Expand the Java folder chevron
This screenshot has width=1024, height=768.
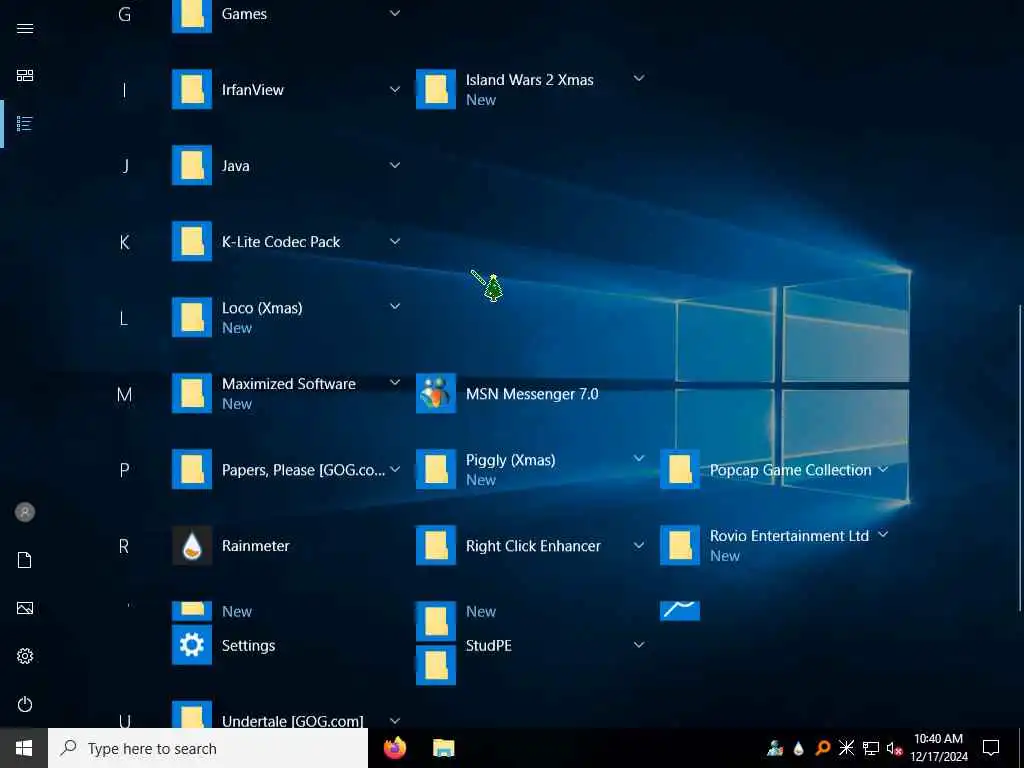pyautogui.click(x=395, y=165)
